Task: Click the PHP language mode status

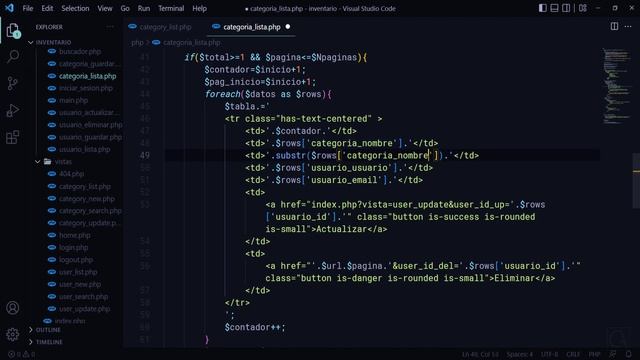Action: (x=594, y=354)
